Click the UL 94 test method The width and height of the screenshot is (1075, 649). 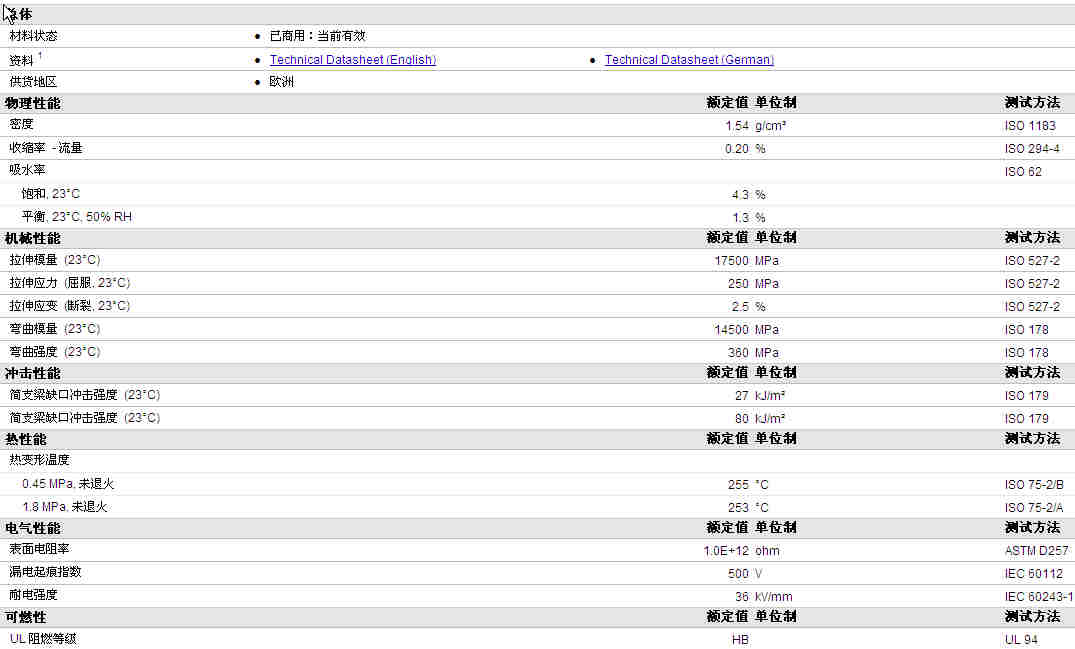coord(1022,639)
